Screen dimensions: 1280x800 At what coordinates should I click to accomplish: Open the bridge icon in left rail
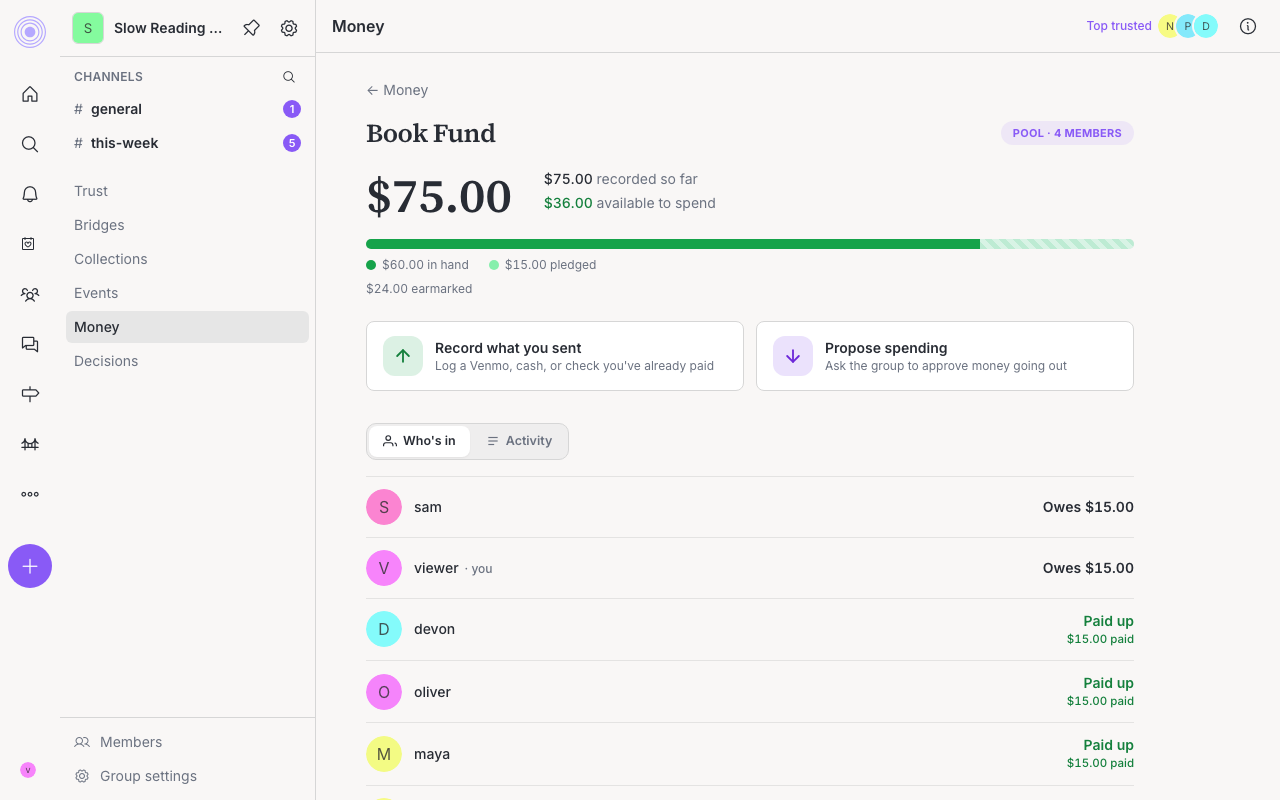pyautogui.click(x=30, y=444)
